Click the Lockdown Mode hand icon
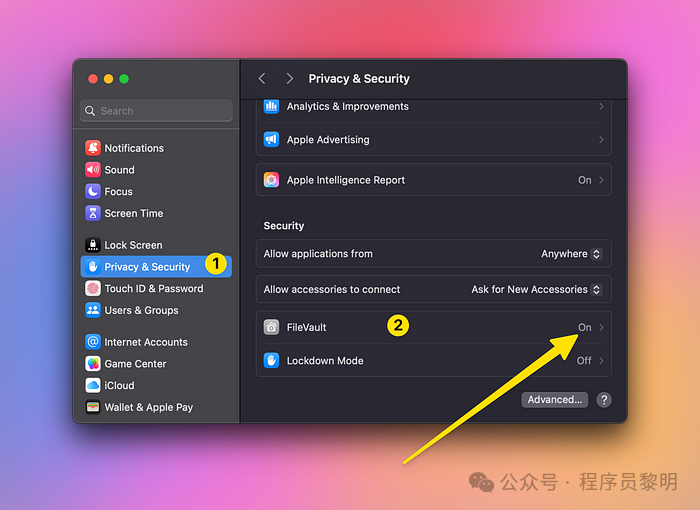Viewport: 700px width, 510px height. [x=271, y=360]
